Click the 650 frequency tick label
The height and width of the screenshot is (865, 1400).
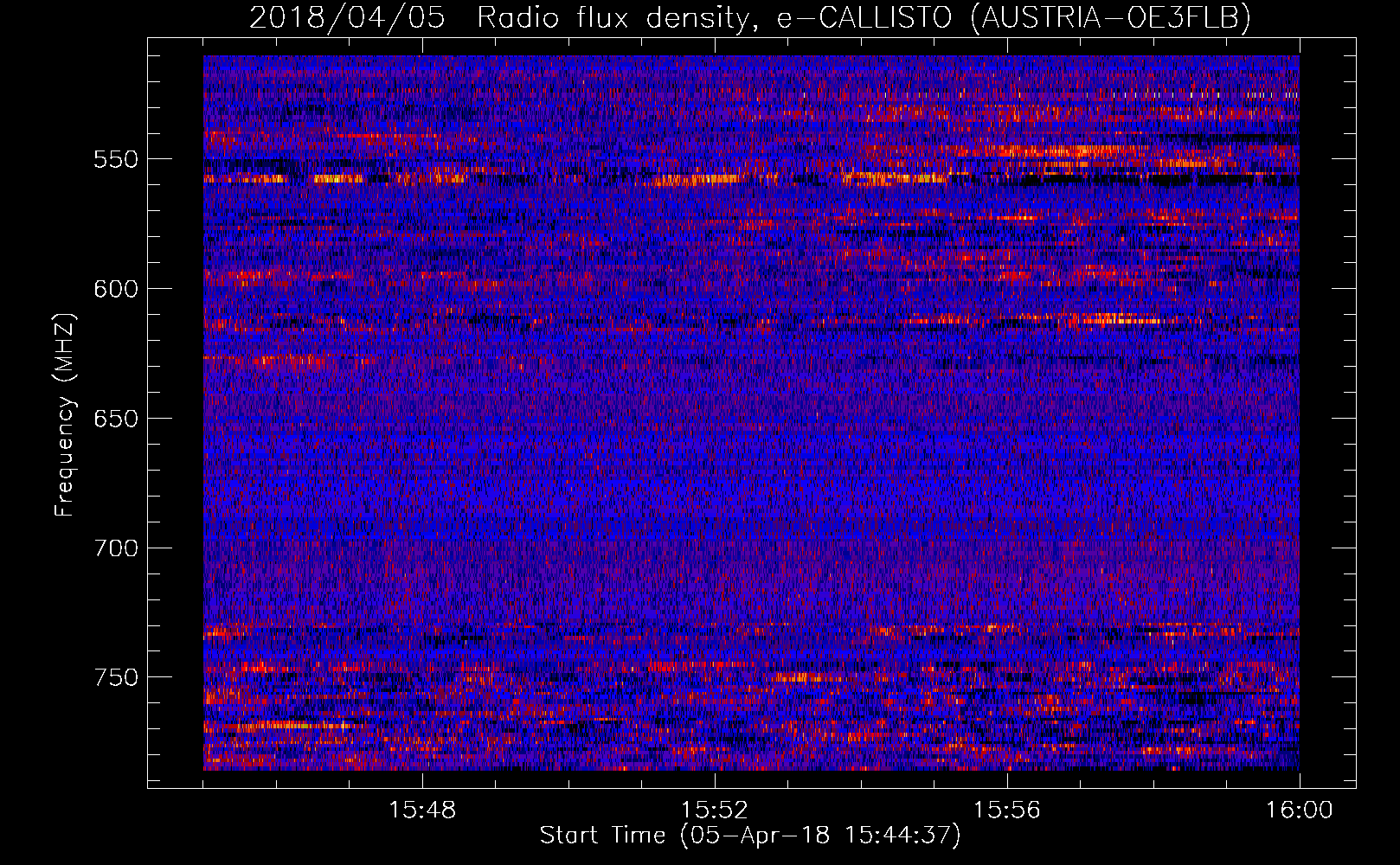click(116, 419)
